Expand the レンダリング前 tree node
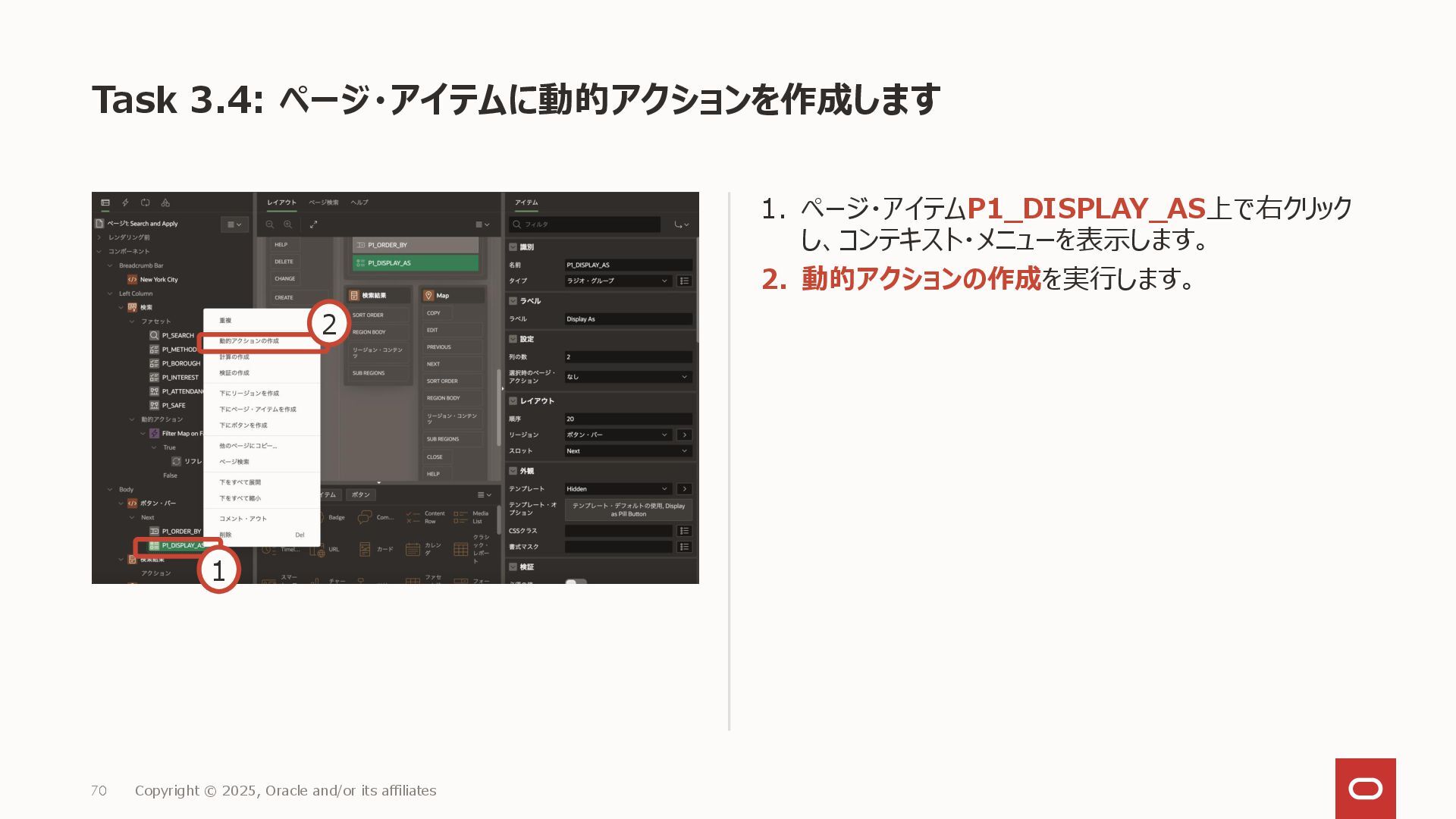This screenshot has height=819, width=1456. 99,237
